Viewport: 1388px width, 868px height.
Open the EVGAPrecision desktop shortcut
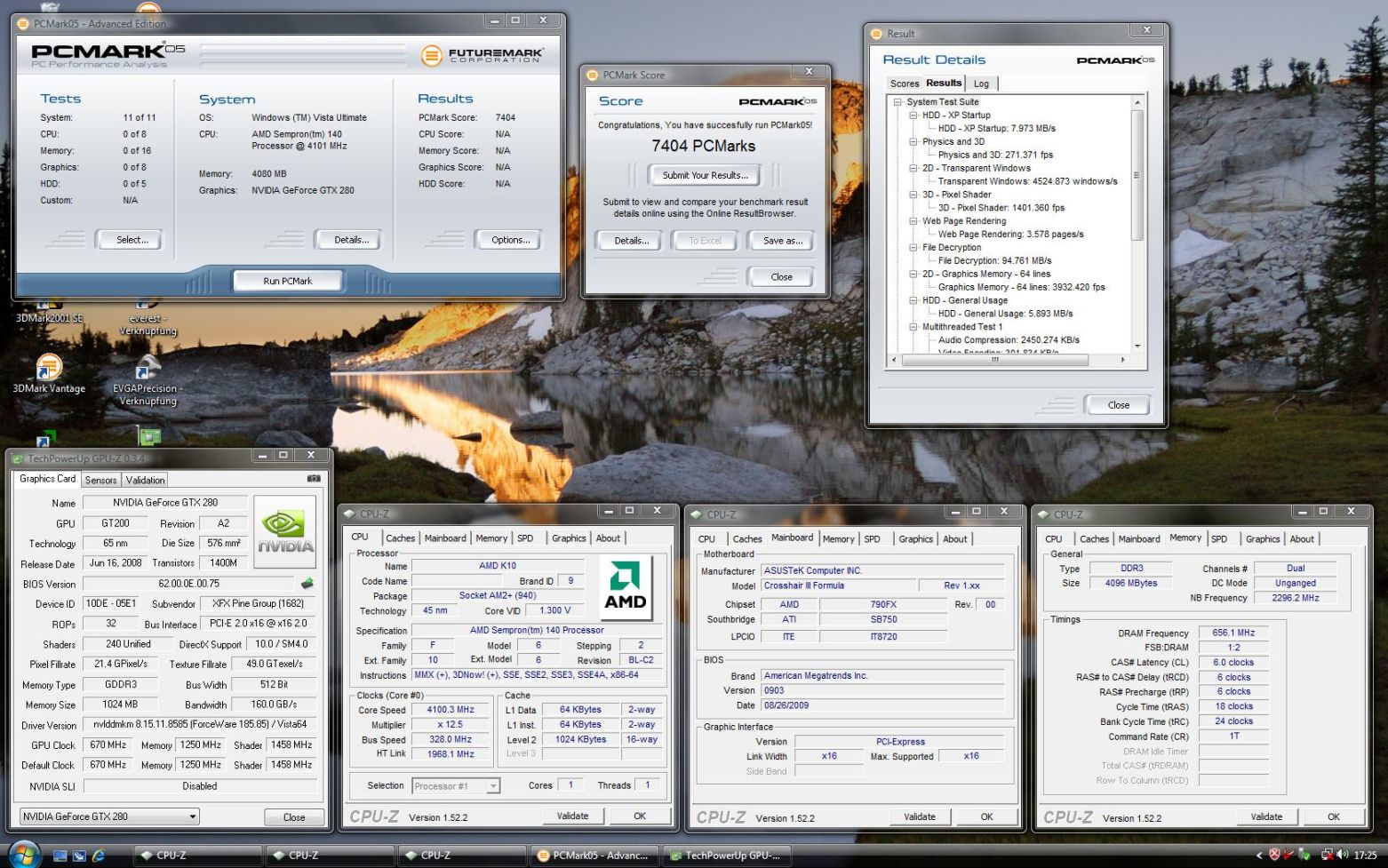[148, 380]
